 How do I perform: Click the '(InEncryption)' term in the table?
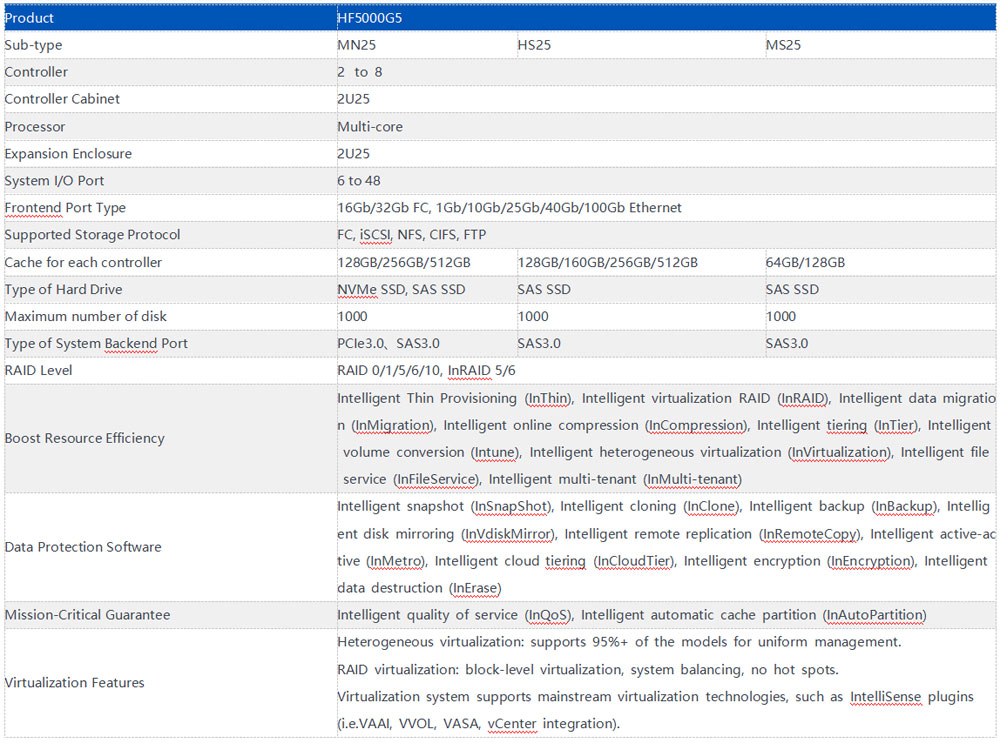tap(871, 561)
